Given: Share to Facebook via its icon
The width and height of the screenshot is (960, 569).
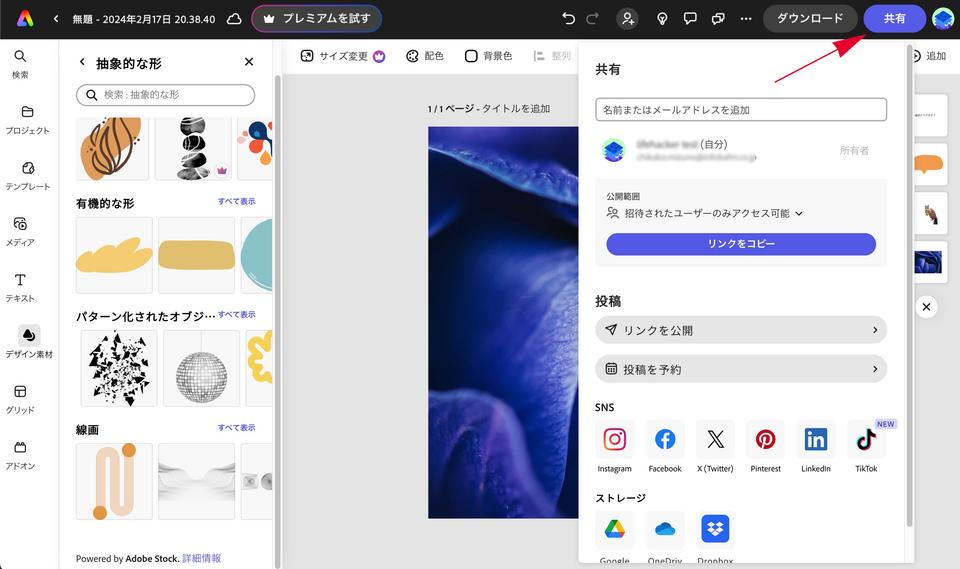Looking at the screenshot, I should (x=665, y=440).
